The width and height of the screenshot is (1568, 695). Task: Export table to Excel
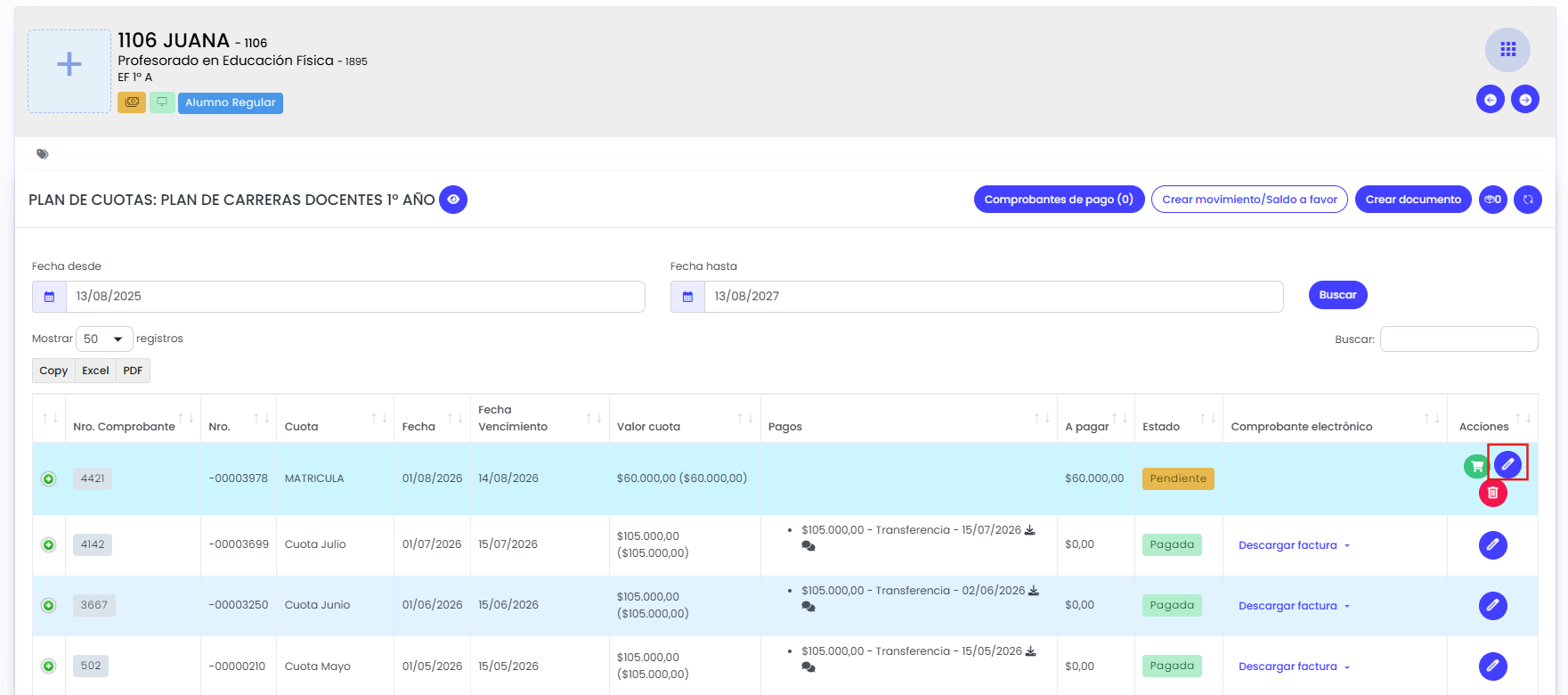(95, 371)
